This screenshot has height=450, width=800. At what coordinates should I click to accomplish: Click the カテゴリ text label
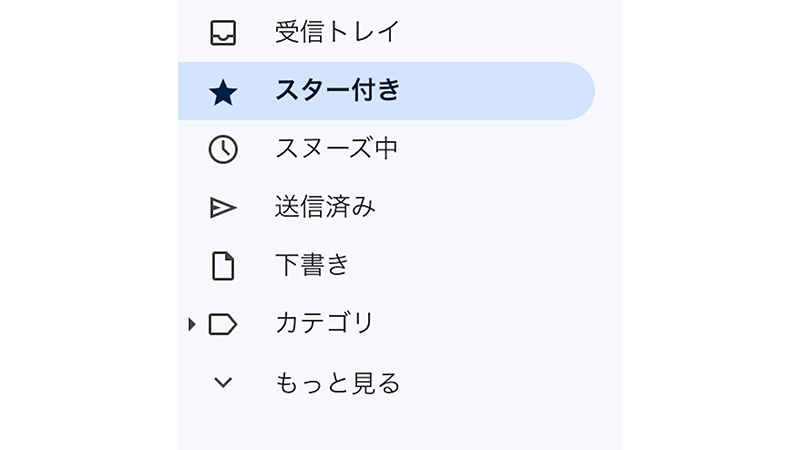[x=324, y=323]
